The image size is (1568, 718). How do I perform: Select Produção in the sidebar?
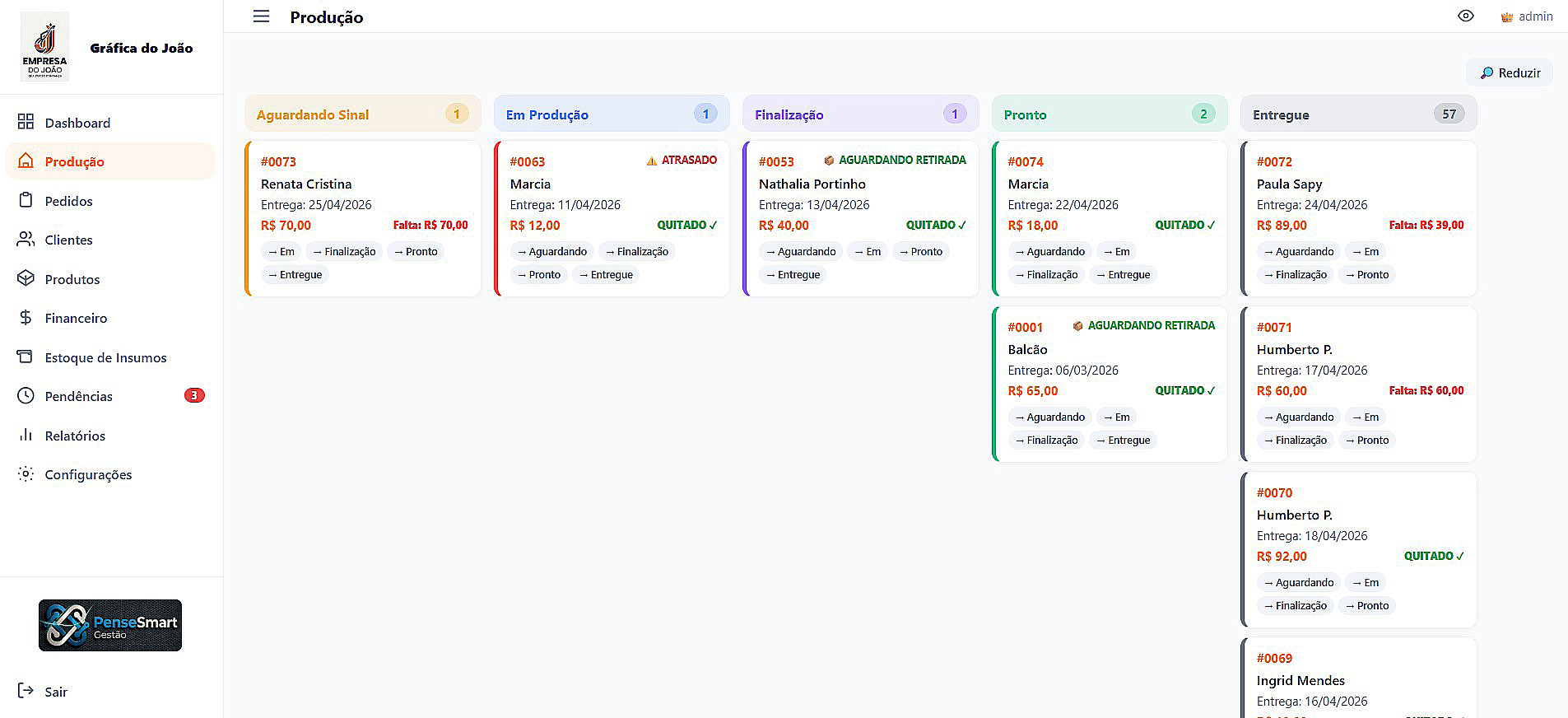click(110, 161)
